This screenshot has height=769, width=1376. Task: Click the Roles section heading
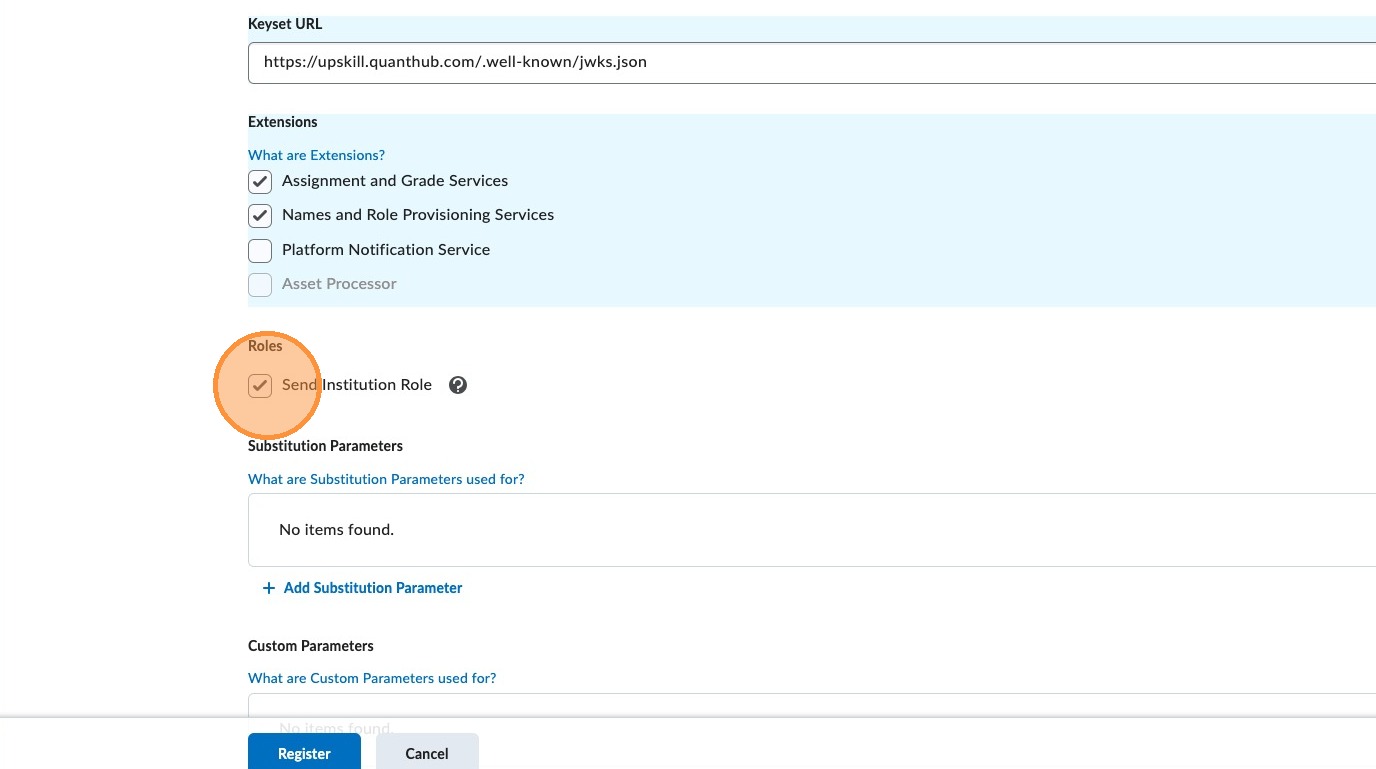coord(265,346)
